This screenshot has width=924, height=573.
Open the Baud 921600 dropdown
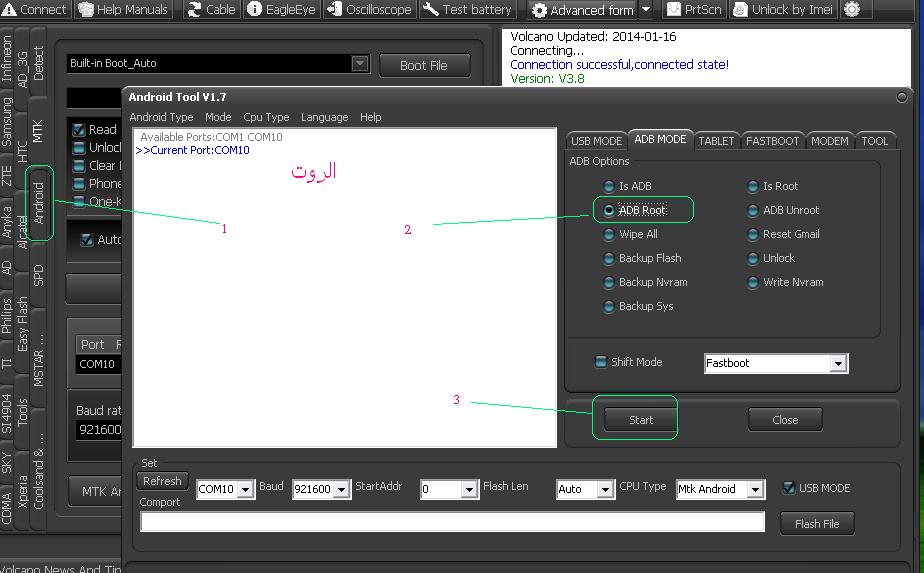(x=342, y=489)
